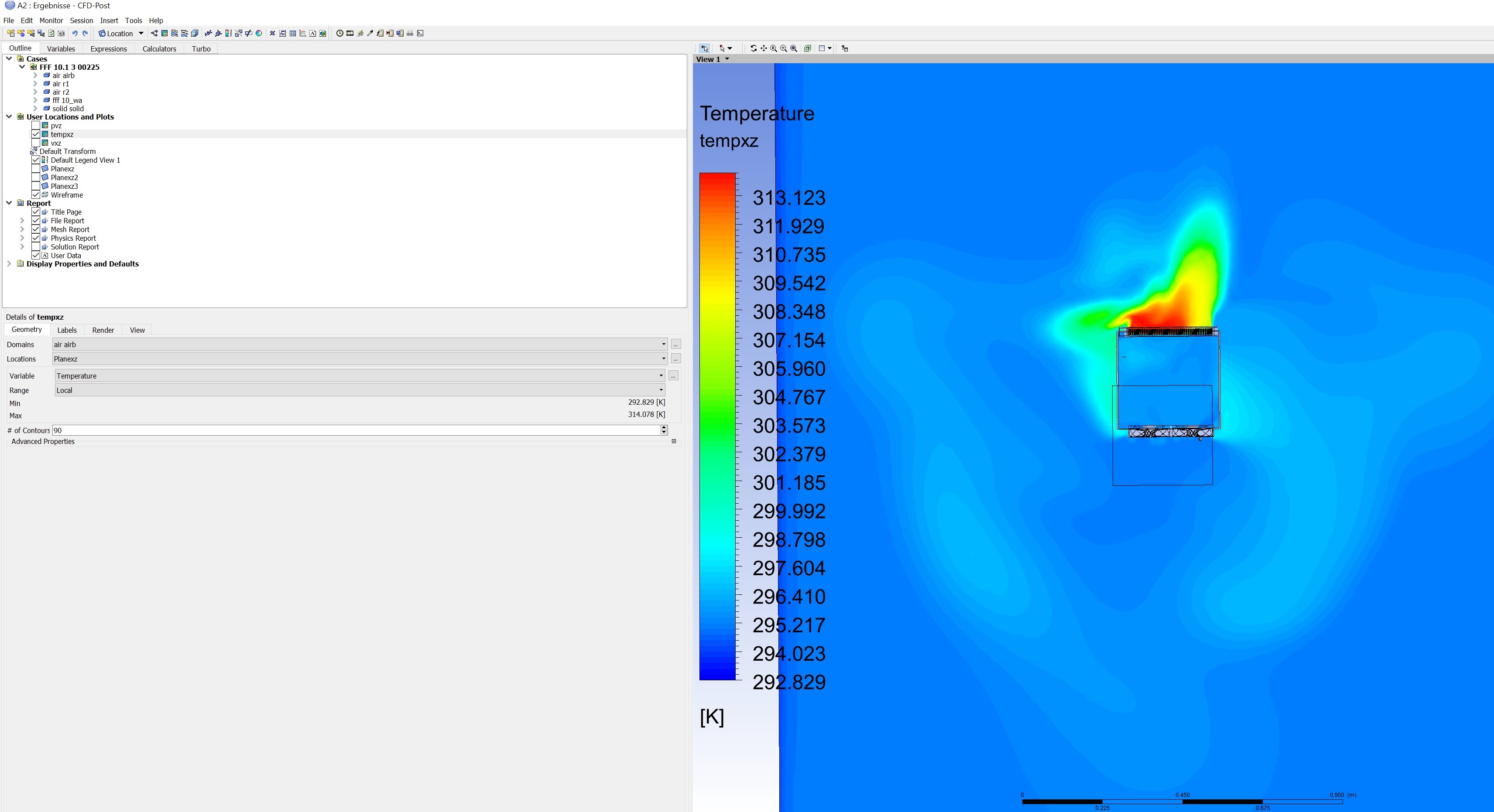Enable the pvz contour checkbox
Image resolution: width=1494 pixels, height=812 pixels.
pos(36,126)
